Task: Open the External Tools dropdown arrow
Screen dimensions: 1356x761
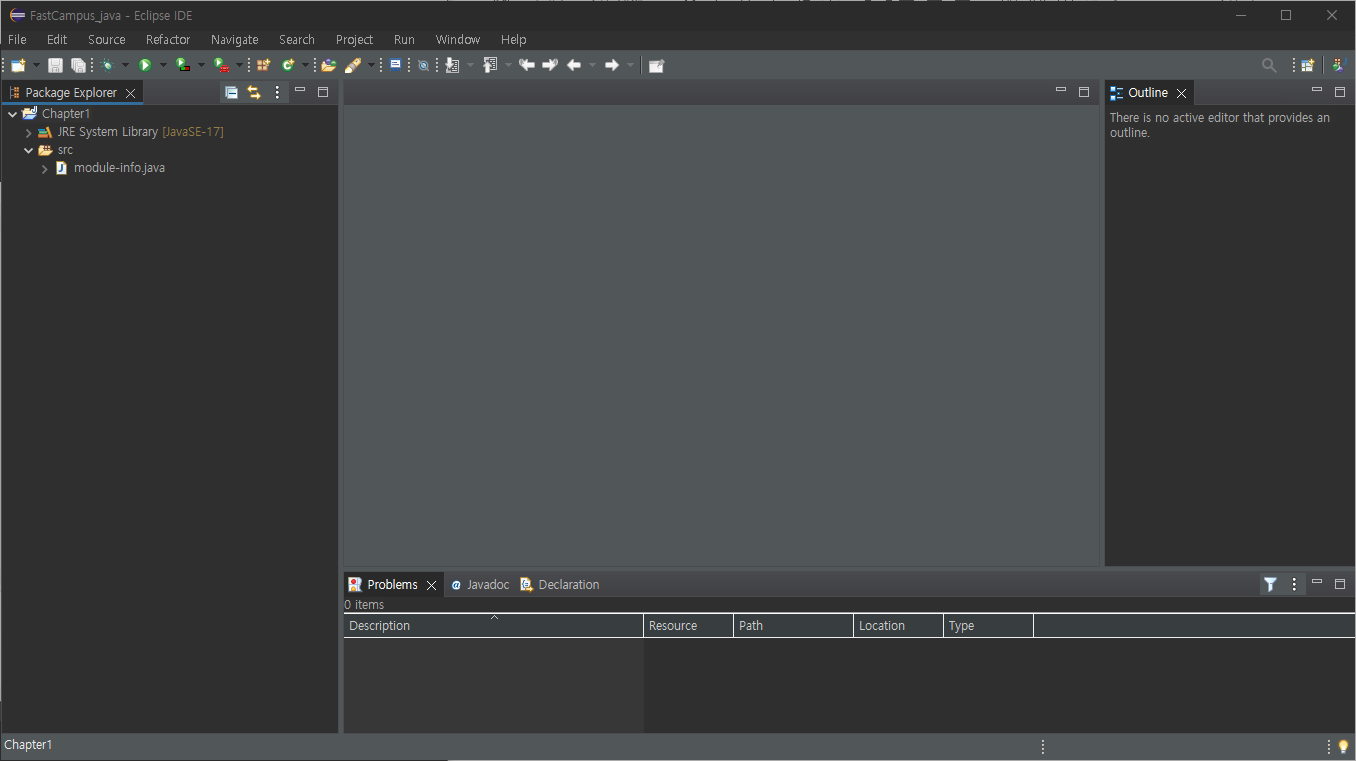Action: pyautogui.click(x=240, y=65)
